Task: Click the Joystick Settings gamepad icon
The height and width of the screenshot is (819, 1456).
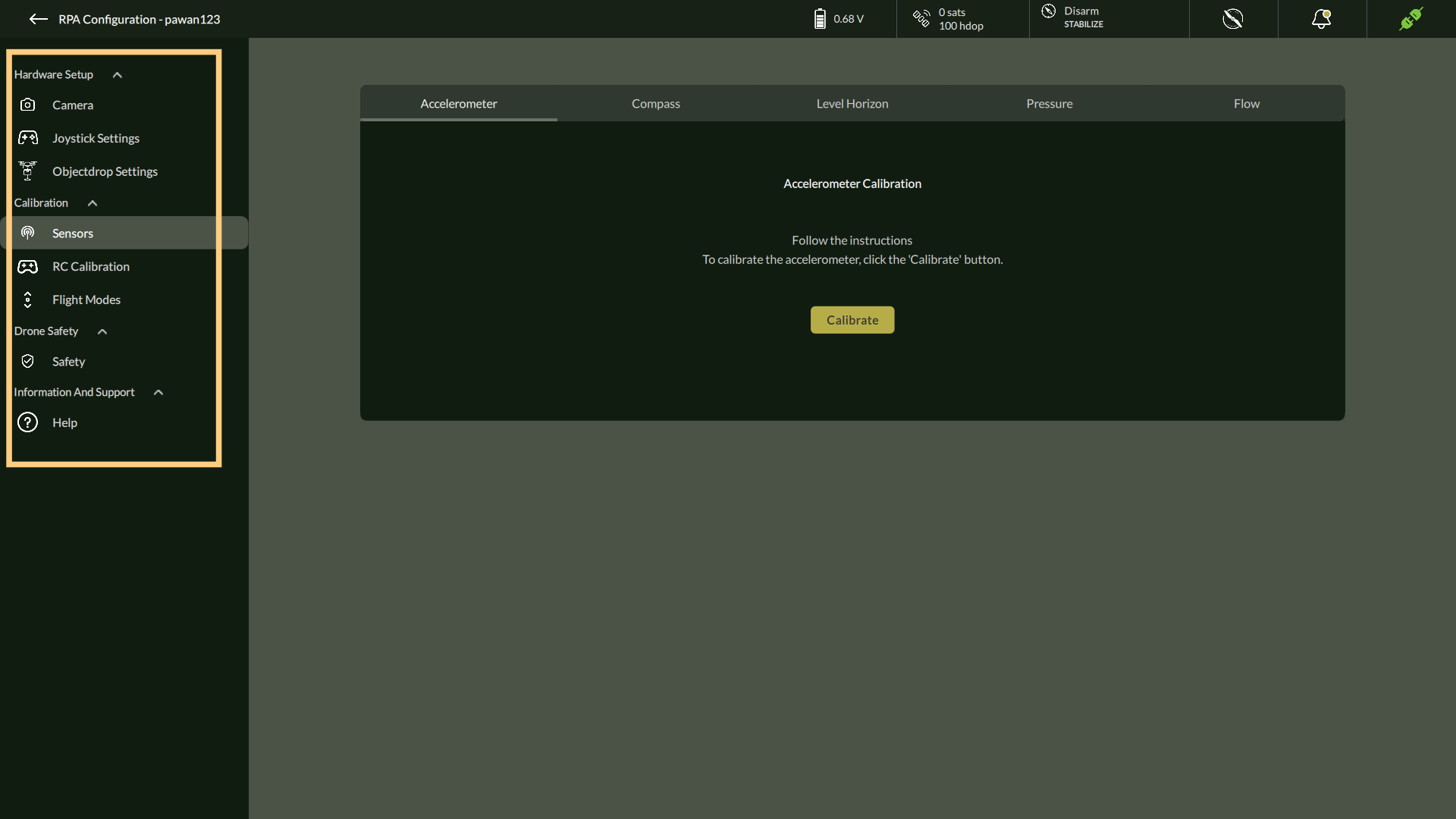Action: (x=28, y=138)
